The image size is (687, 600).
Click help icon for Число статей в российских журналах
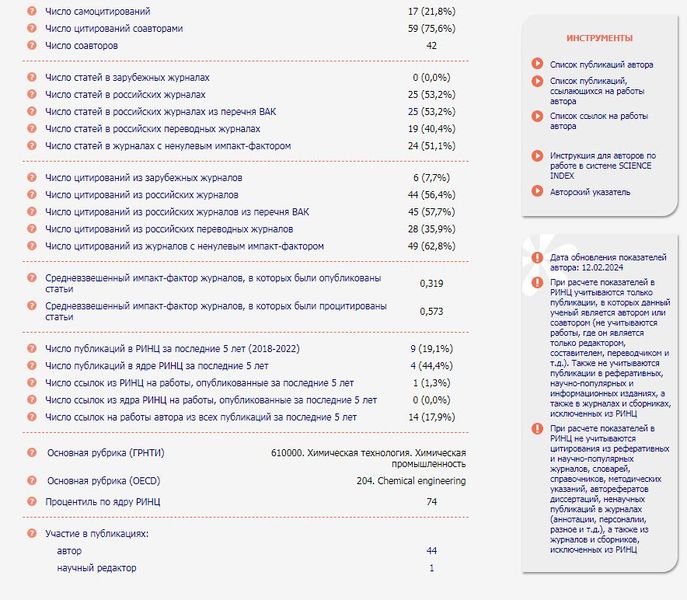(32, 94)
